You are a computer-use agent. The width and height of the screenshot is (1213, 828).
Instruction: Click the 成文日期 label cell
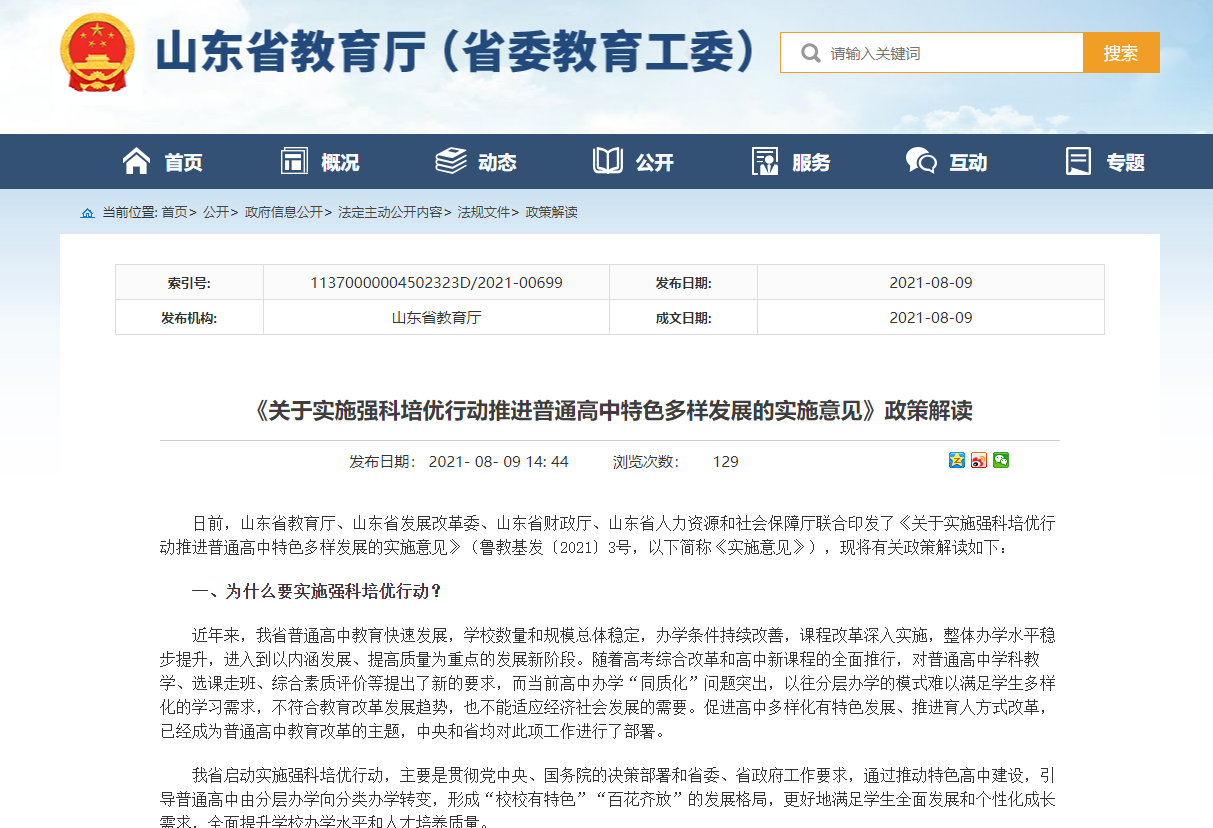pyautogui.click(x=683, y=318)
